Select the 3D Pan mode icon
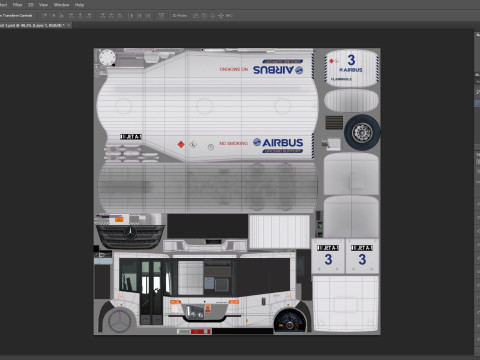 212,16
